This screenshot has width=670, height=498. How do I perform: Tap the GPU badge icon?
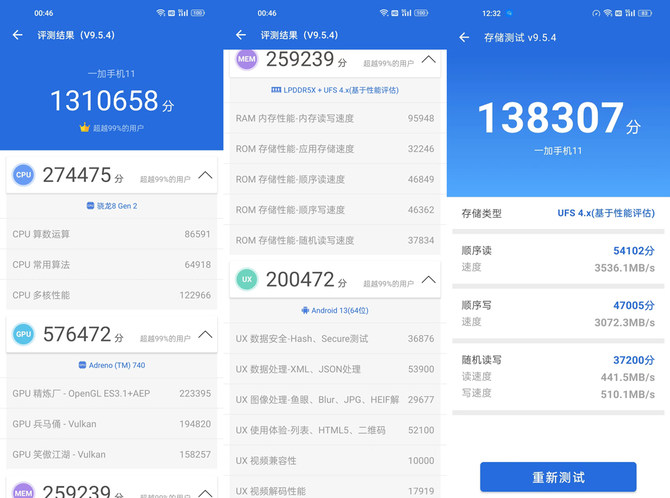click(x=24, y=334)
